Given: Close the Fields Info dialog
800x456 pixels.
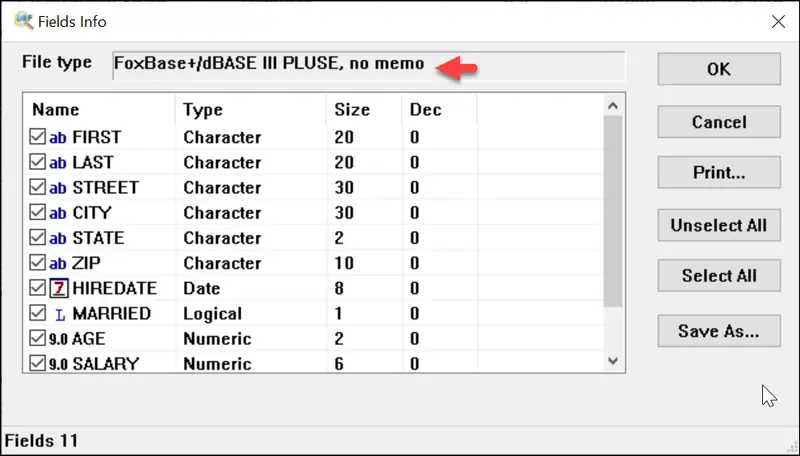Looking at the screenshot, I should (x=778, y=21).
